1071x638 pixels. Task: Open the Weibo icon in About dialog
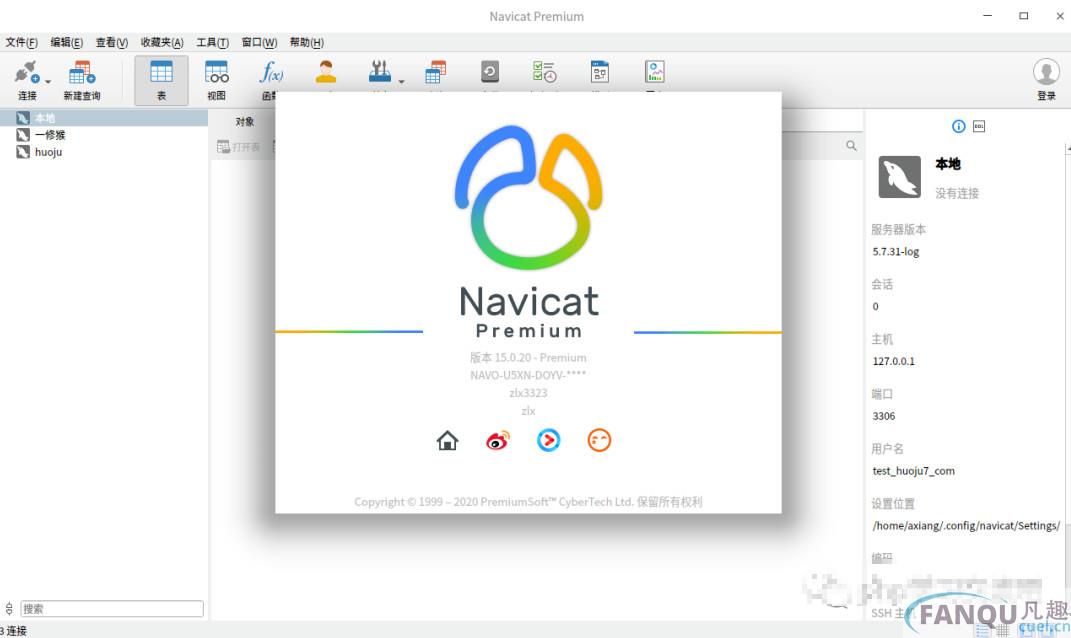498,440
